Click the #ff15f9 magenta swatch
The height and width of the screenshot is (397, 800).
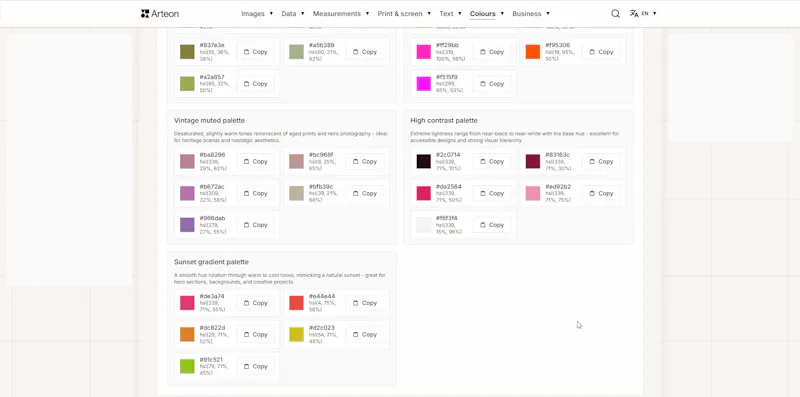[423, 84]
